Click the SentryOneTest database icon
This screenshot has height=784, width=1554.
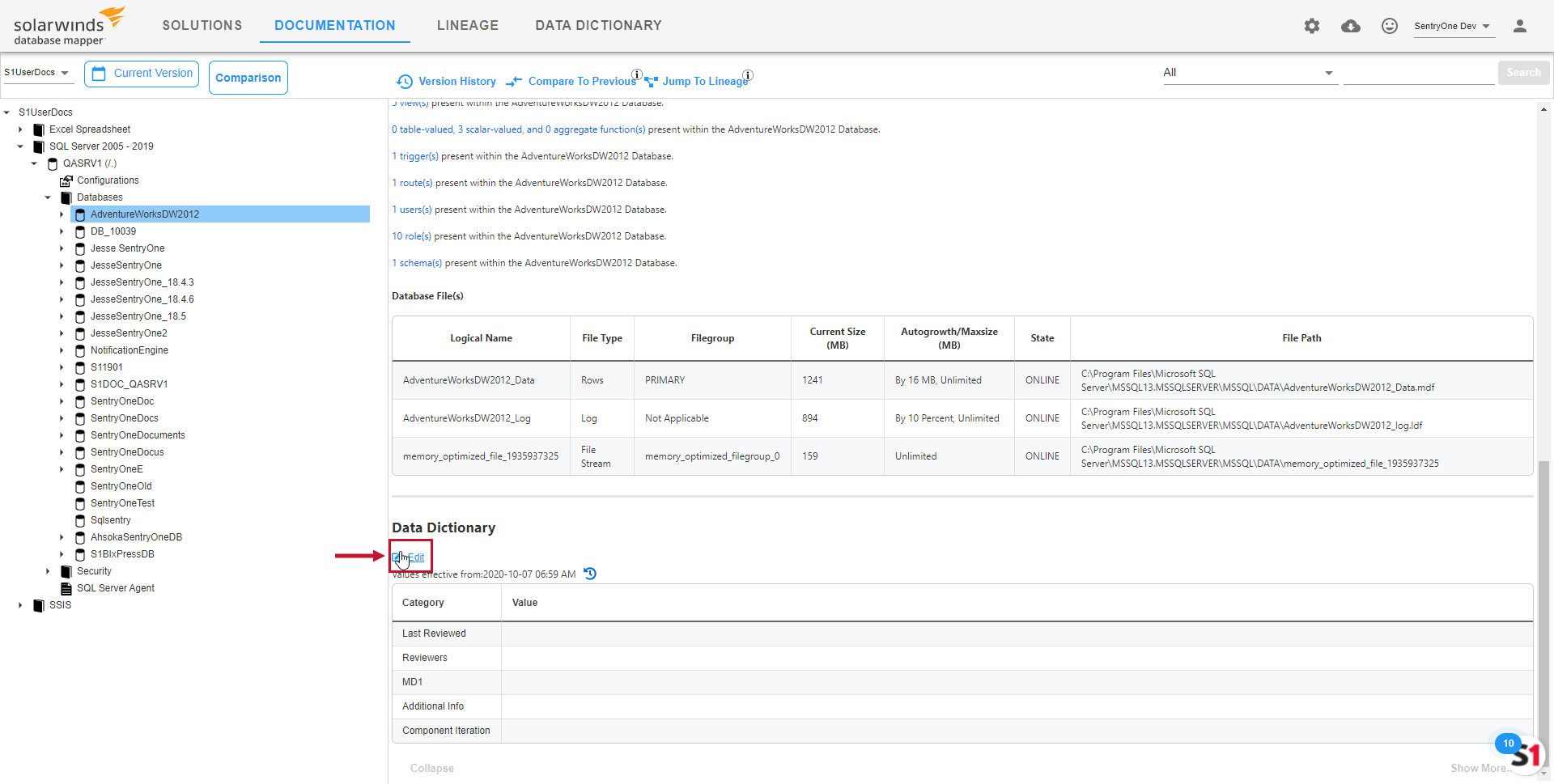tap(80, 503)
